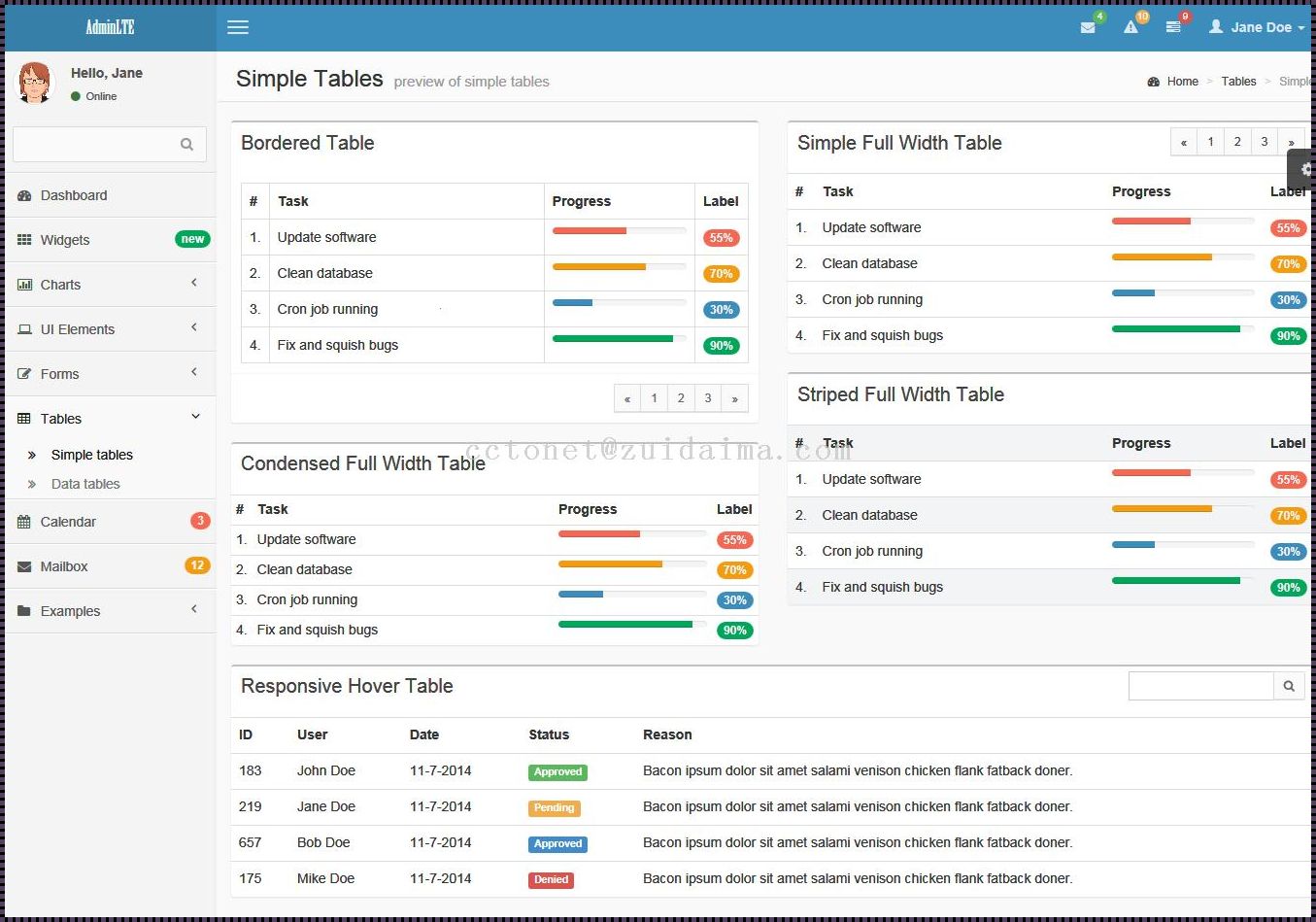Collapse the Tables submenu chevron
The width and height of the screenshot is (1316, 922).
[x=195, y=417]
